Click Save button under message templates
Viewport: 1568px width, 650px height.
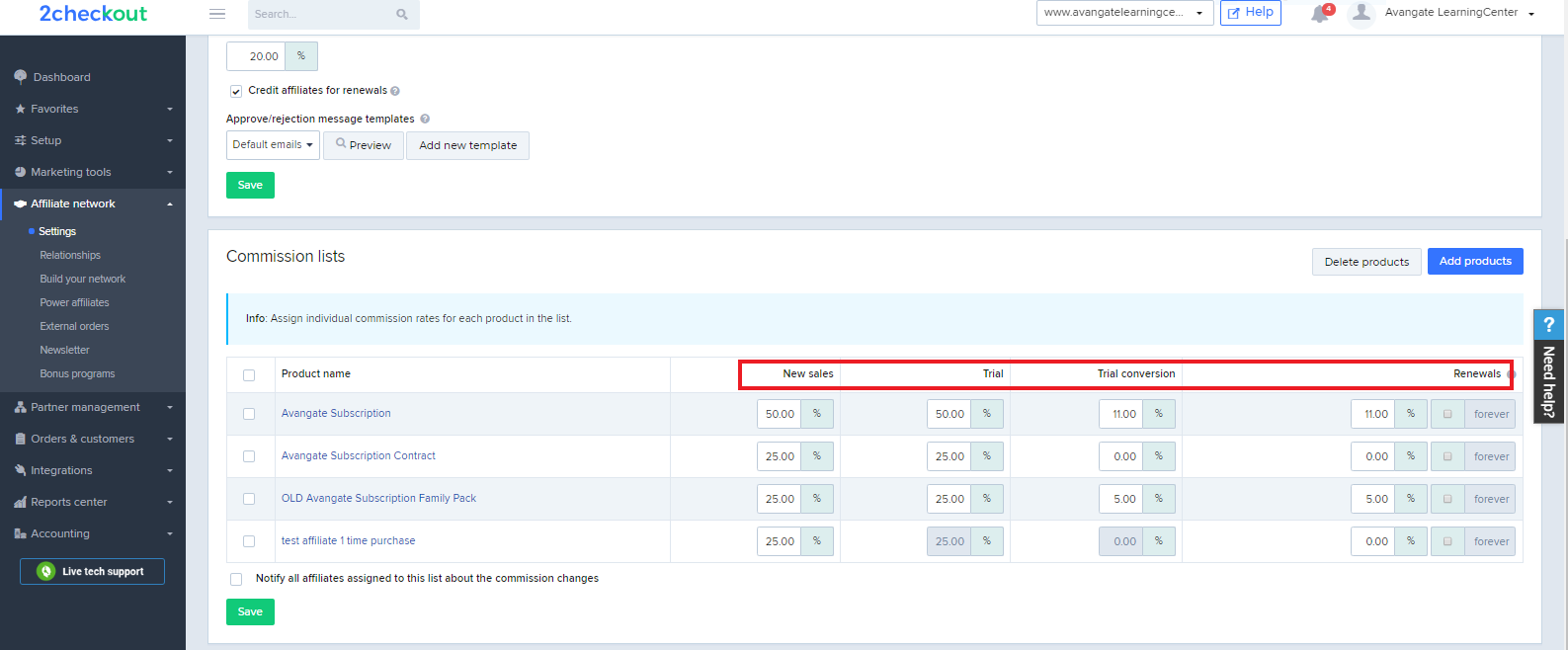click(250, 185)
